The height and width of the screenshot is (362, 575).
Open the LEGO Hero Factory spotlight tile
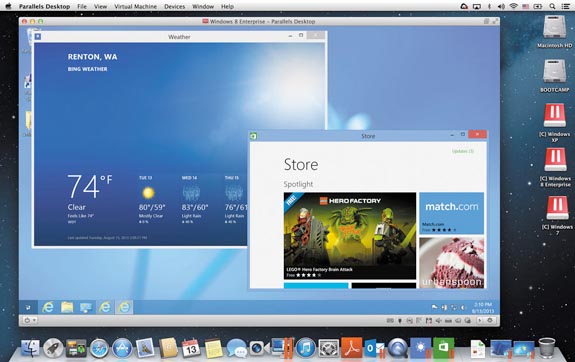coord(350,236)
